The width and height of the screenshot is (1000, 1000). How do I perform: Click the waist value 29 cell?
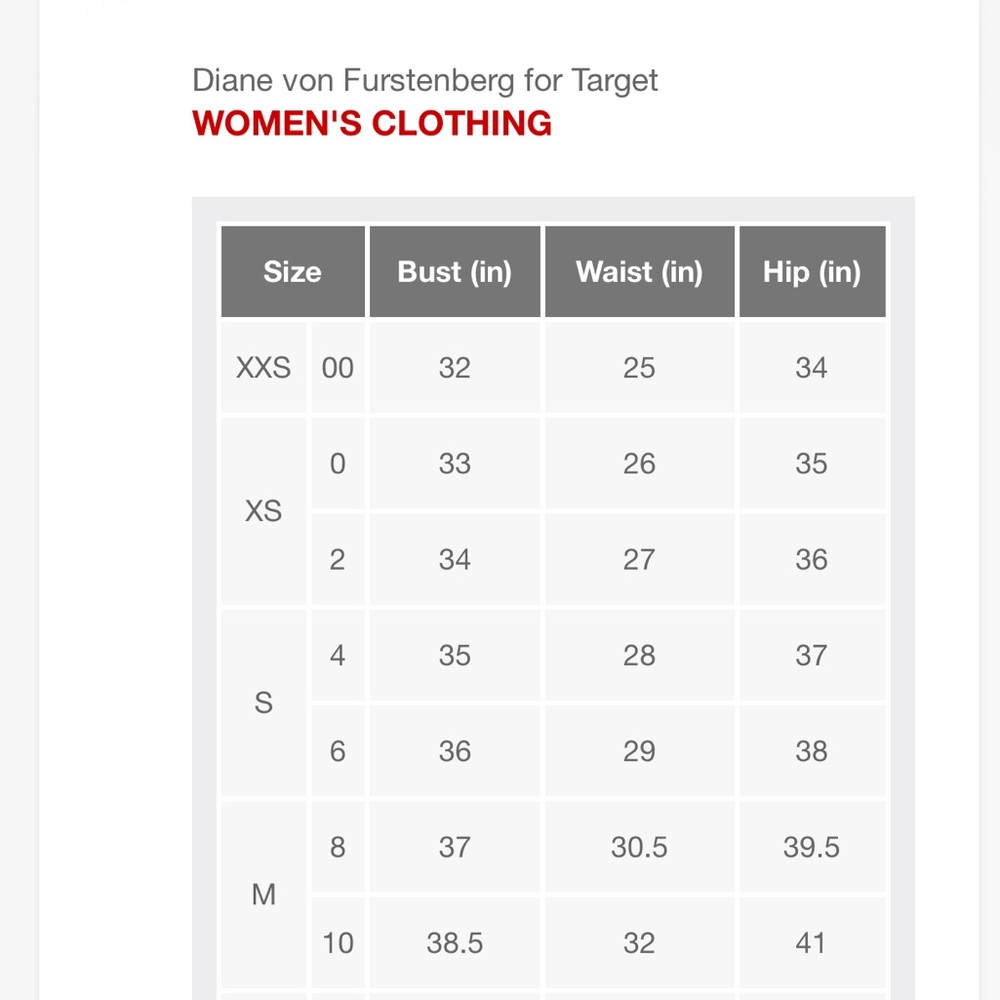[x=640, y=751]
